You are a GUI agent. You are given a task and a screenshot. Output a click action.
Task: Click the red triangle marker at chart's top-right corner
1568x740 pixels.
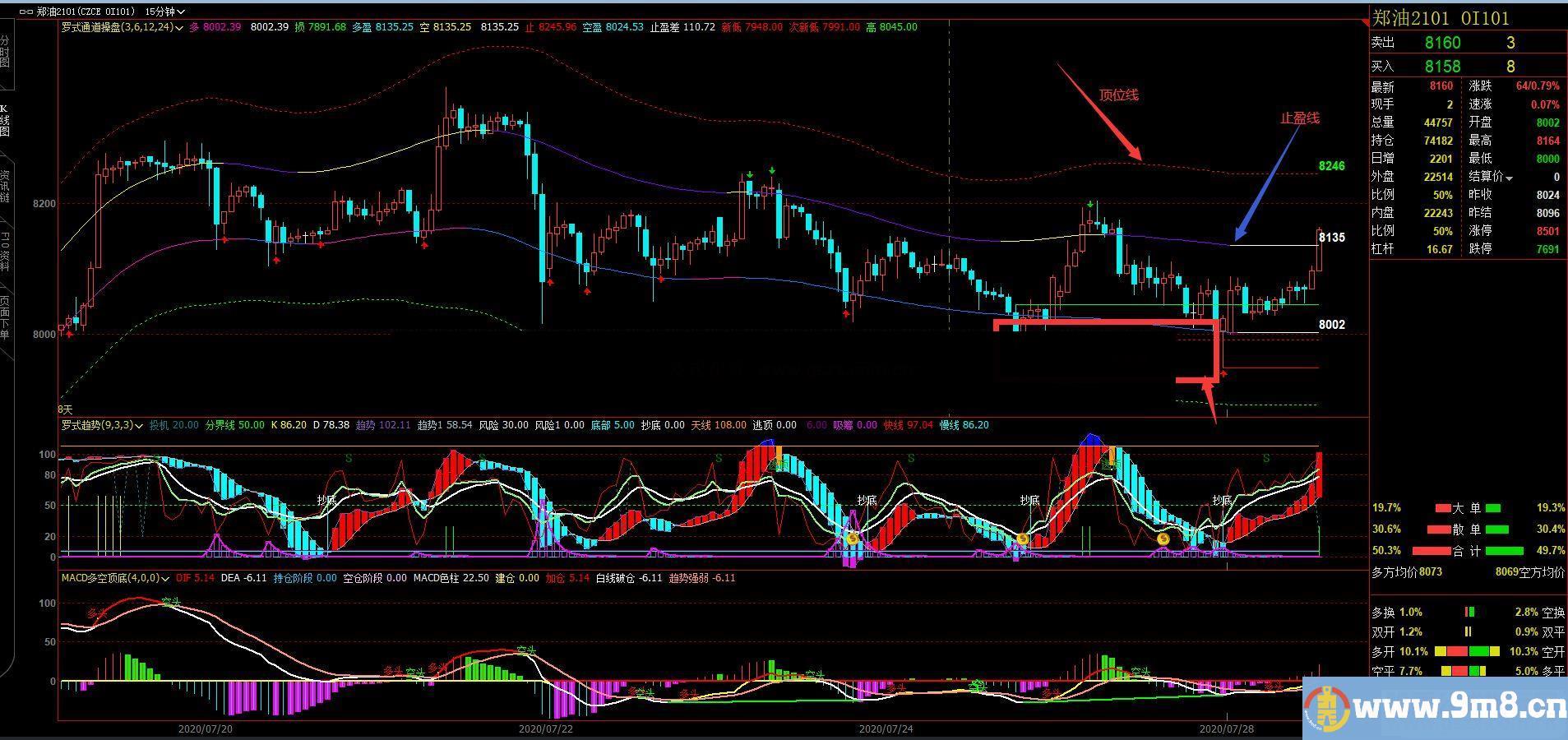pos(1364,24)
